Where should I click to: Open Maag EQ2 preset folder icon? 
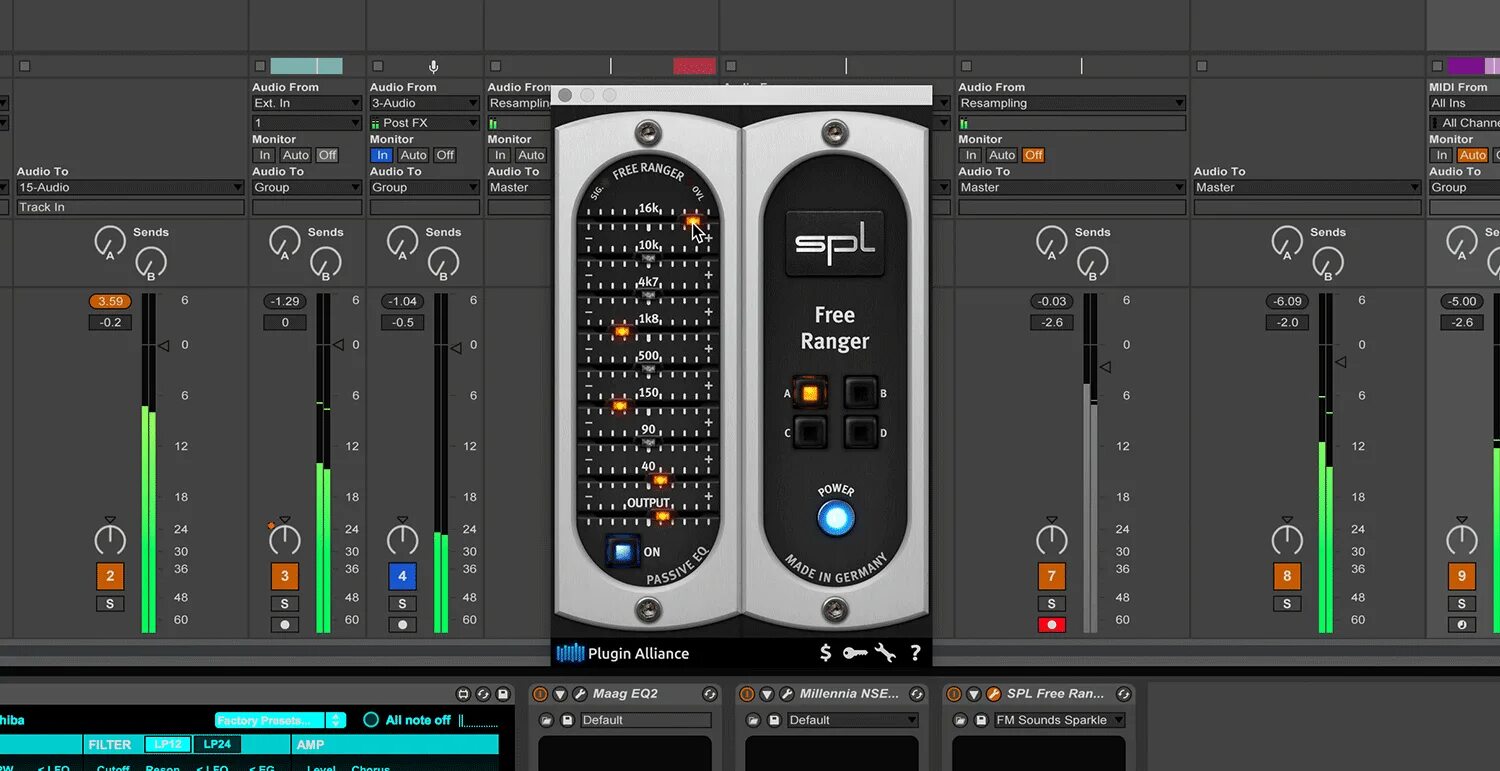[546, 720]
